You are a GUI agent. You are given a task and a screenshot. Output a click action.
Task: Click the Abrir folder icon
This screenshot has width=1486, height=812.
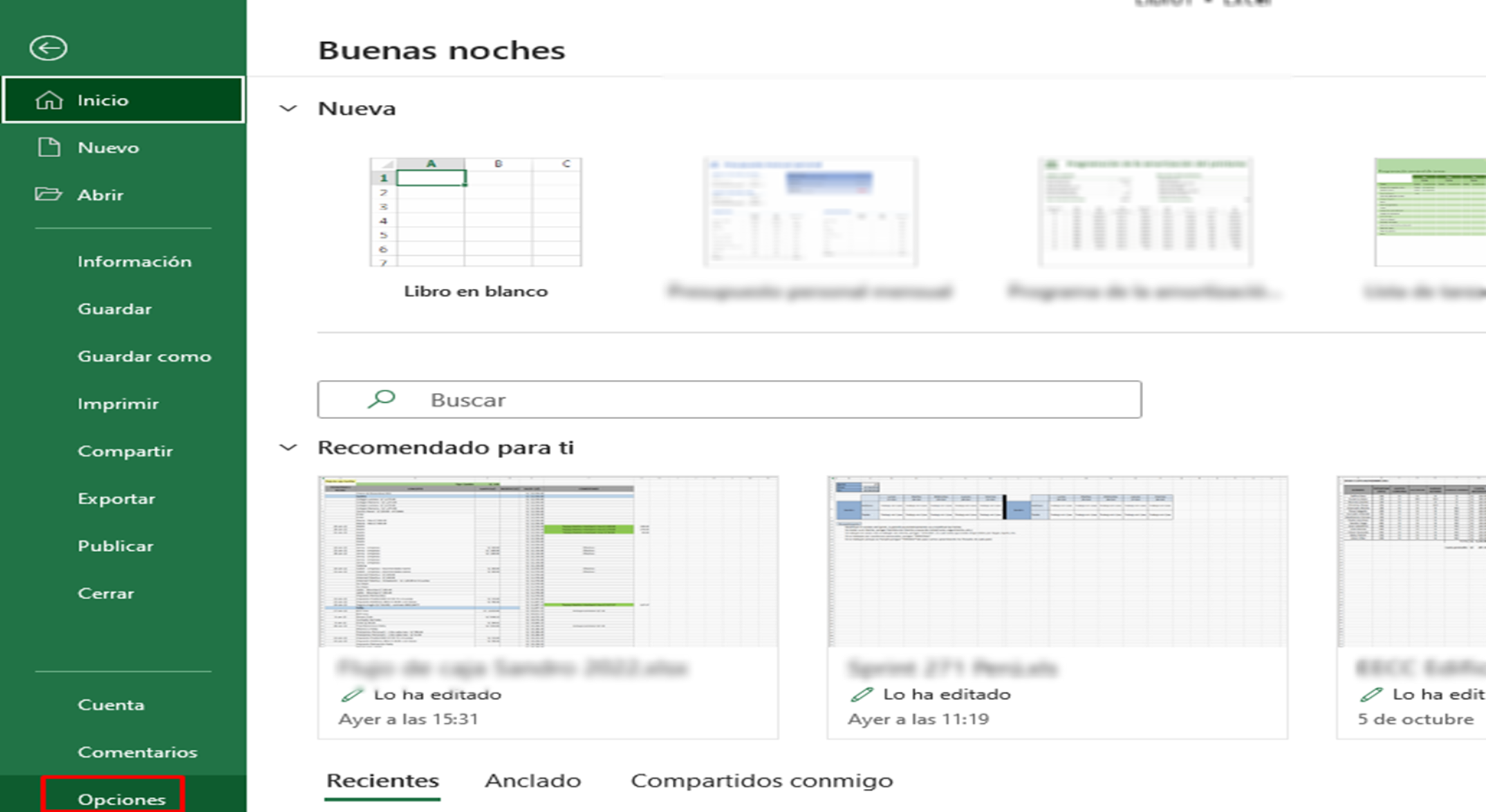[x=48, y=194]
